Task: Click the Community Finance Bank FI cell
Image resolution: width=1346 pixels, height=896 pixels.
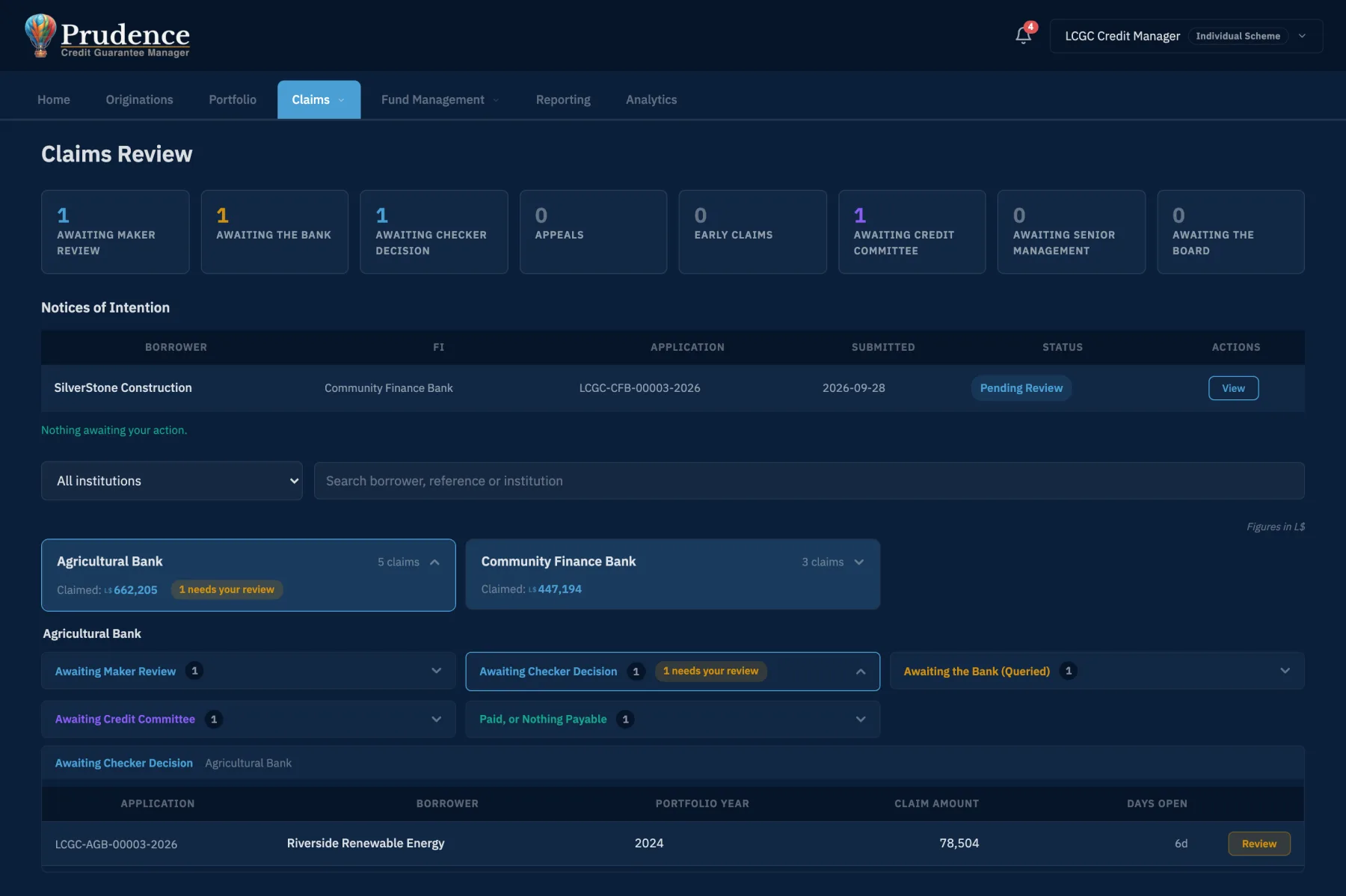Action: 388,388
